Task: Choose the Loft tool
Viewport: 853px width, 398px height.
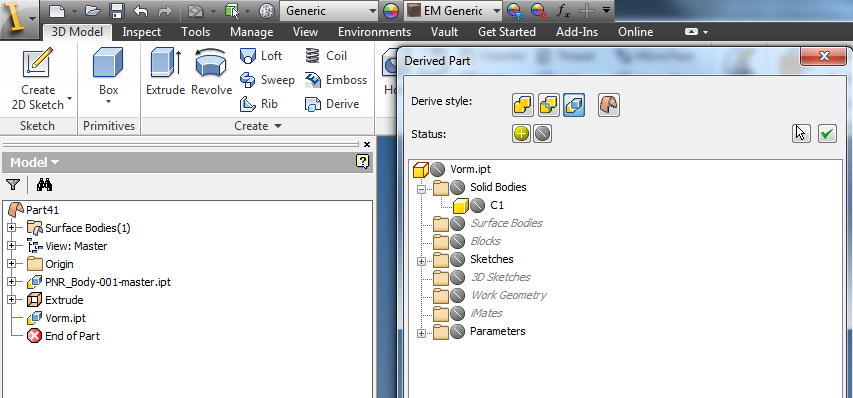Action: (x=261, y=56)
